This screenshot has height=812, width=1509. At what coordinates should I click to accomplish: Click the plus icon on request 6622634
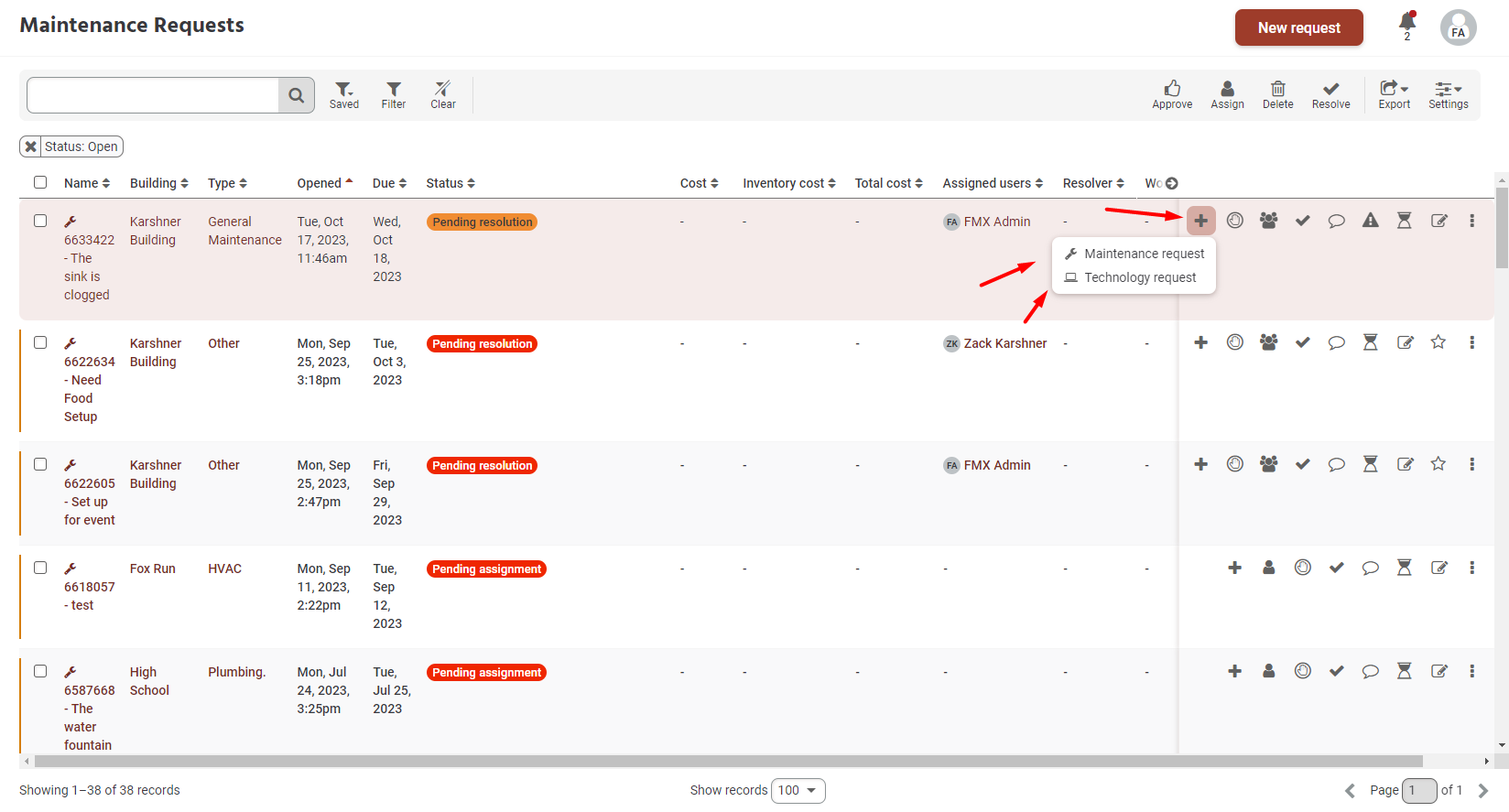pyautogui.click(x=1200, y=342)
